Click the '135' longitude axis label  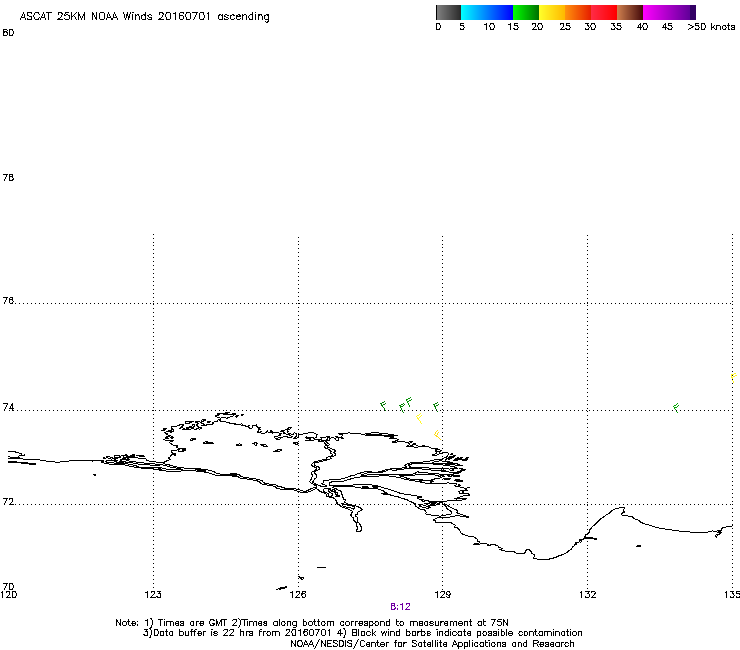pyautogui.click(x=732, y=594)
